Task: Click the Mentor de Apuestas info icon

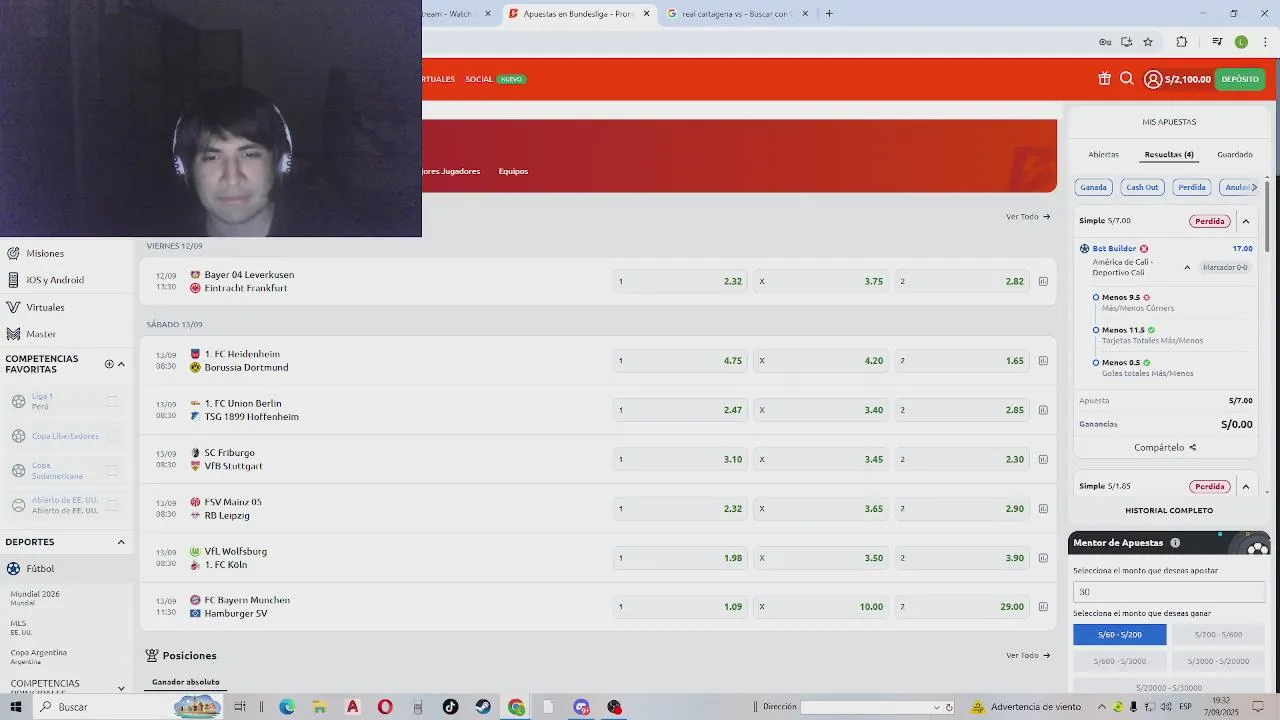Action: click(x=1175, y=543)
